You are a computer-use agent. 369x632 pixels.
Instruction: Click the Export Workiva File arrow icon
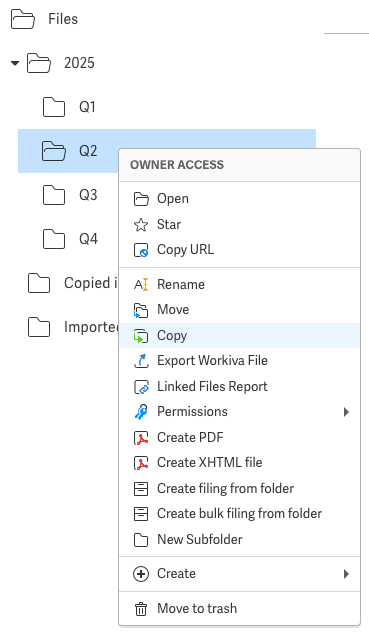[141, 361]
